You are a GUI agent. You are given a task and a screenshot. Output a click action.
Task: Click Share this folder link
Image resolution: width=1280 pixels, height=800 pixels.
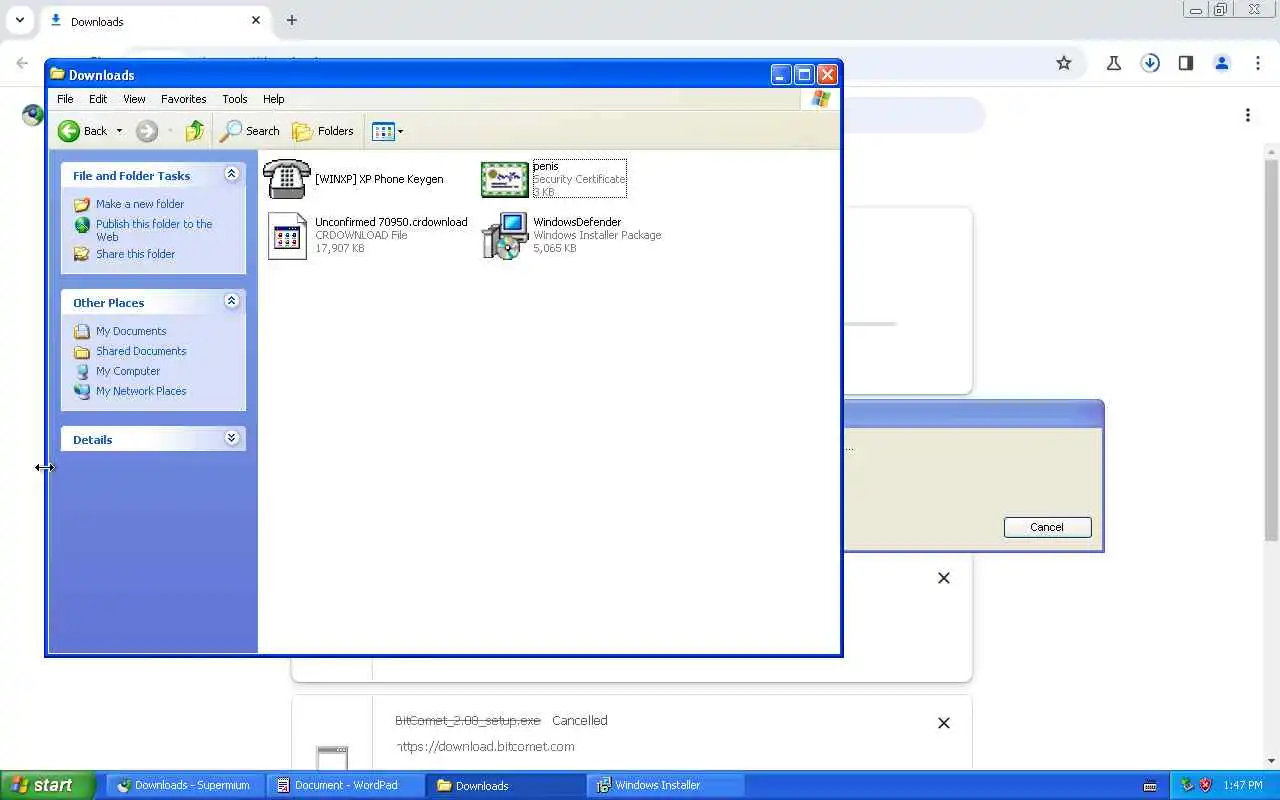(135, 254)
